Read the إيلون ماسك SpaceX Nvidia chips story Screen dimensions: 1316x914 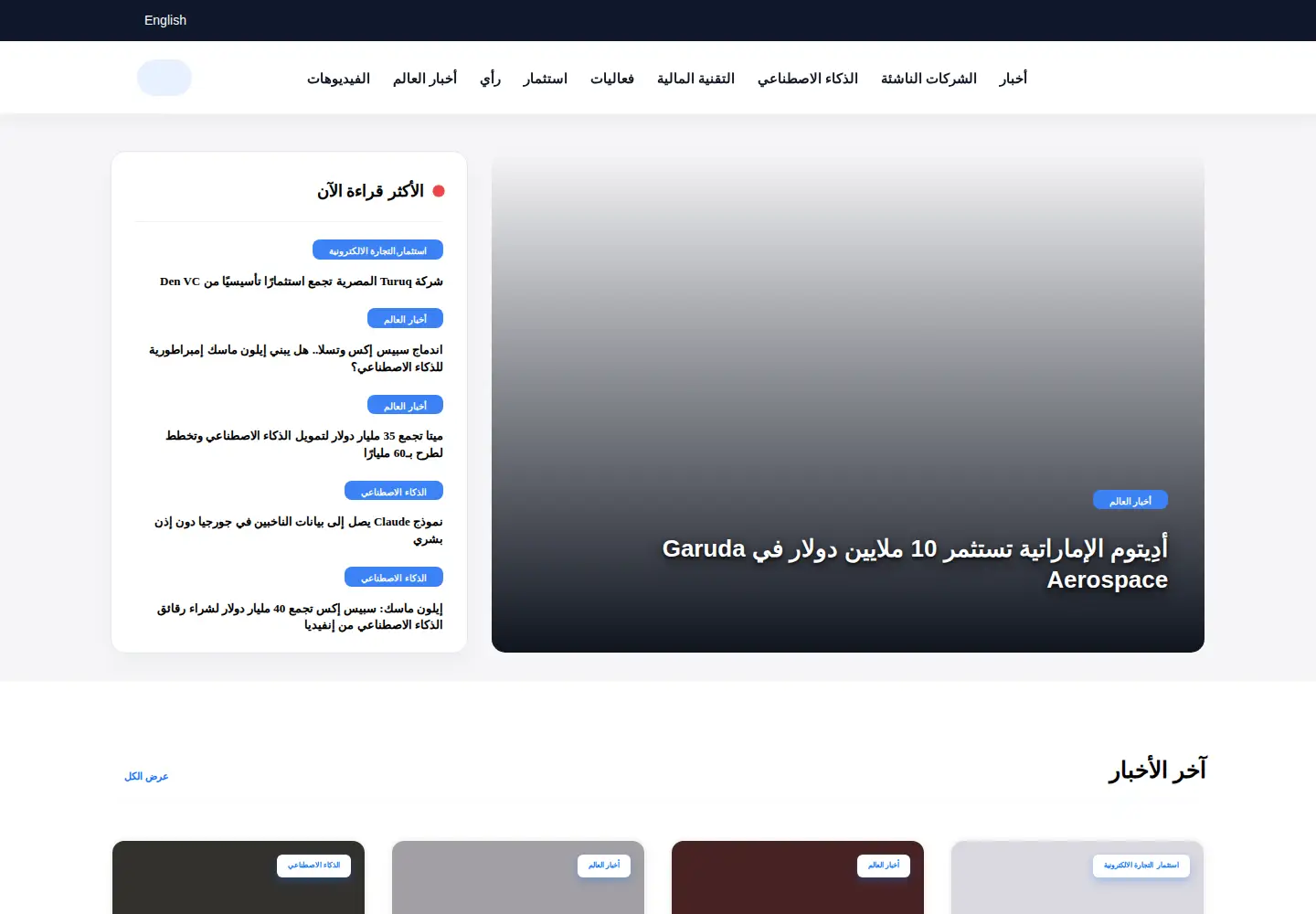click(x=300, y=616)
